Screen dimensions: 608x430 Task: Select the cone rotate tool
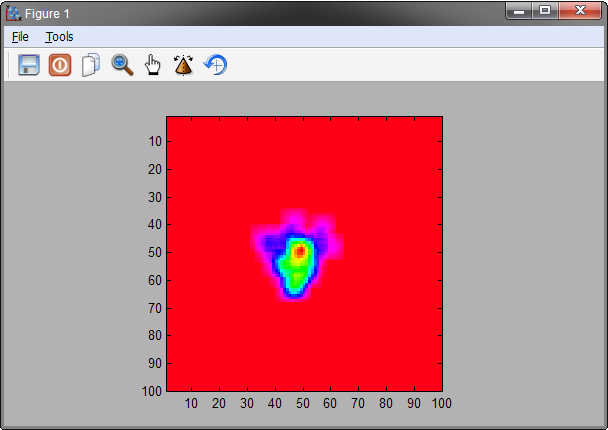[183, 65]
